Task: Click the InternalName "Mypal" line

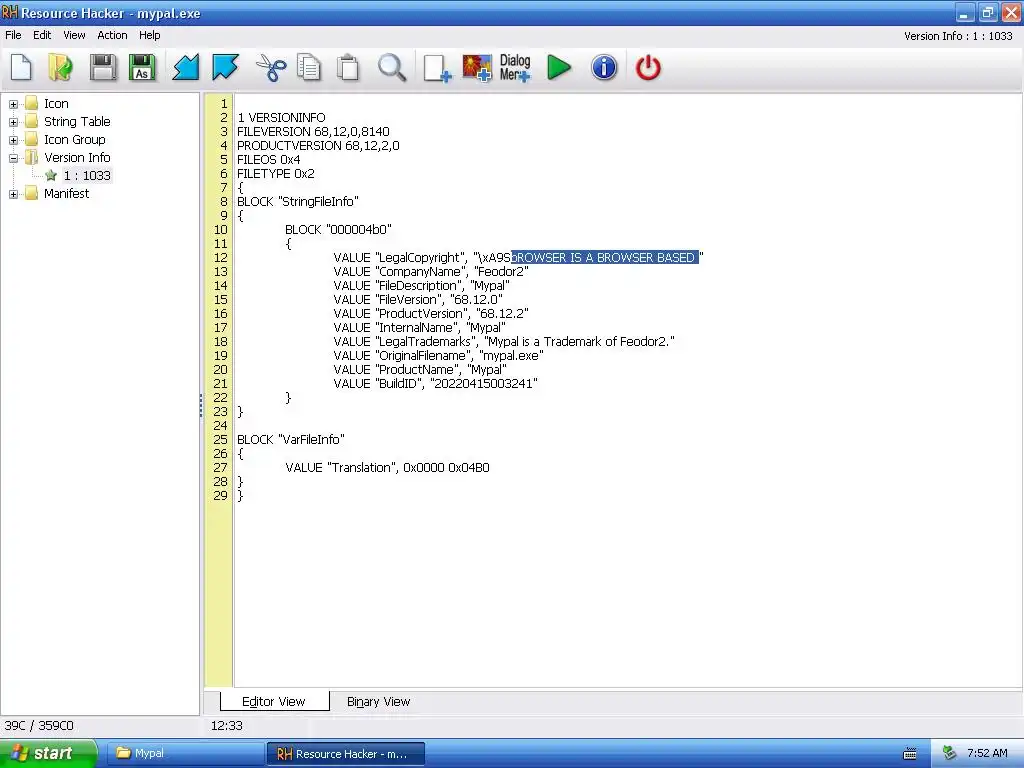Action: [419, 327]
